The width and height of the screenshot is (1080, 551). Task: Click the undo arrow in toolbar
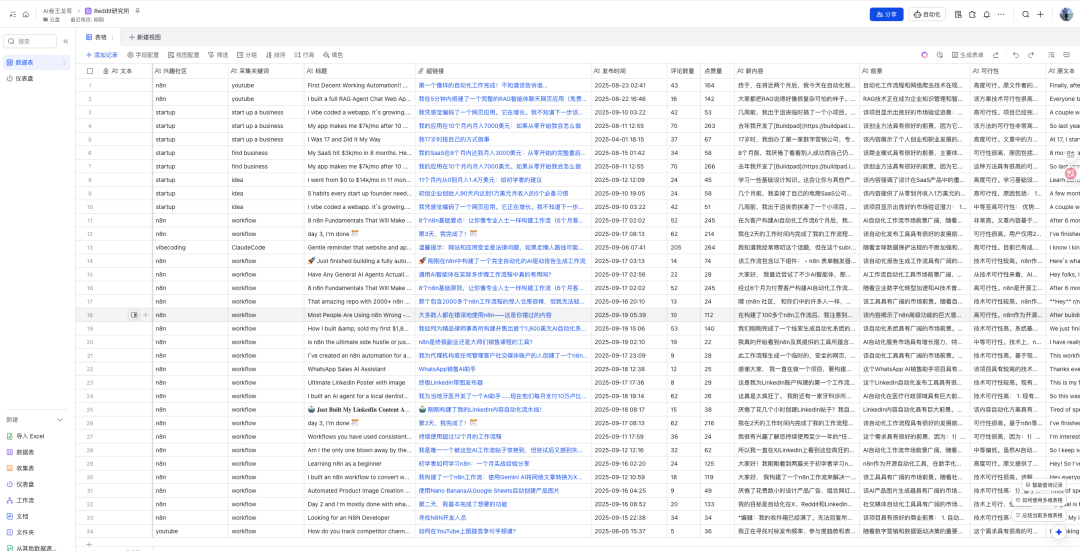(1016, 55)
